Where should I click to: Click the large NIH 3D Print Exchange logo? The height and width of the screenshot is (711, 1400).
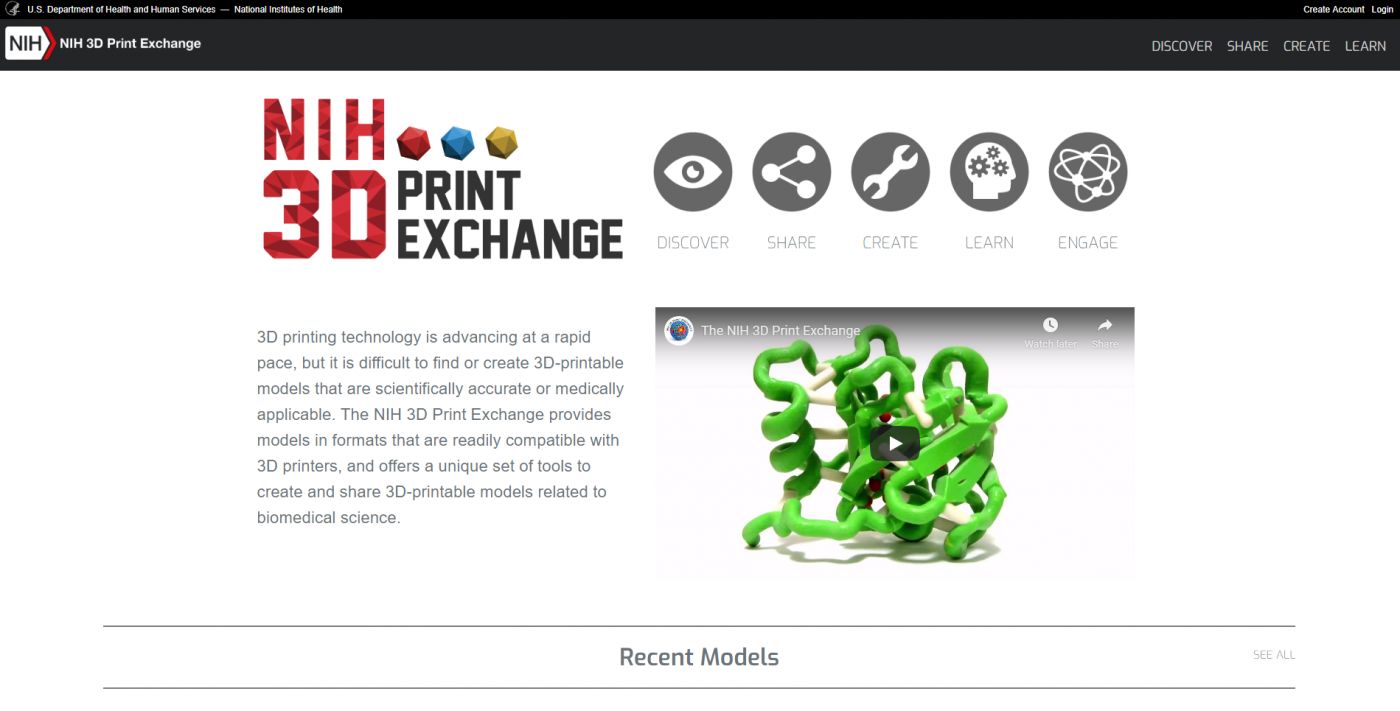coord(443,179)
